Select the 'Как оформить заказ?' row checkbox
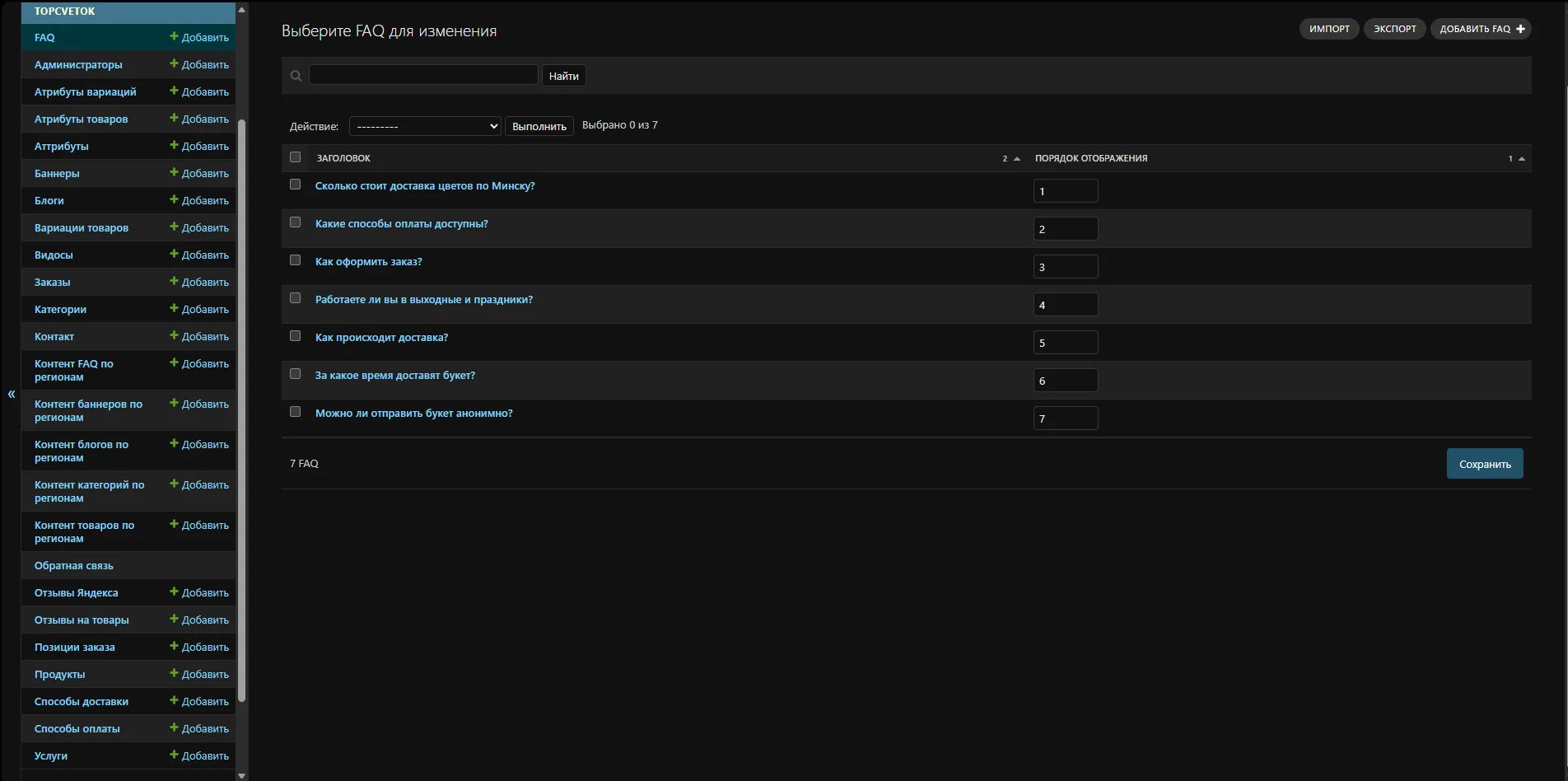The image size is (1568, 781). tap(296, 260)
